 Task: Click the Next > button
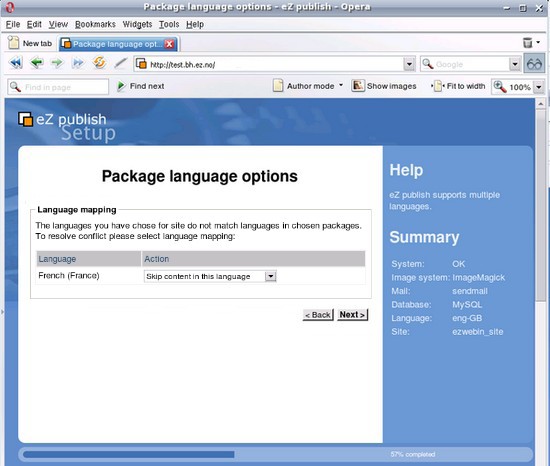(x=353, y=315)
